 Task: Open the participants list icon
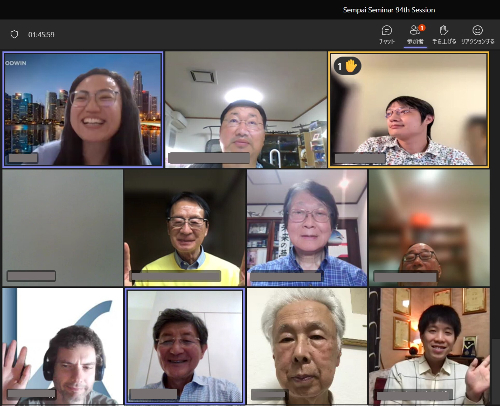tap(415, 34)
